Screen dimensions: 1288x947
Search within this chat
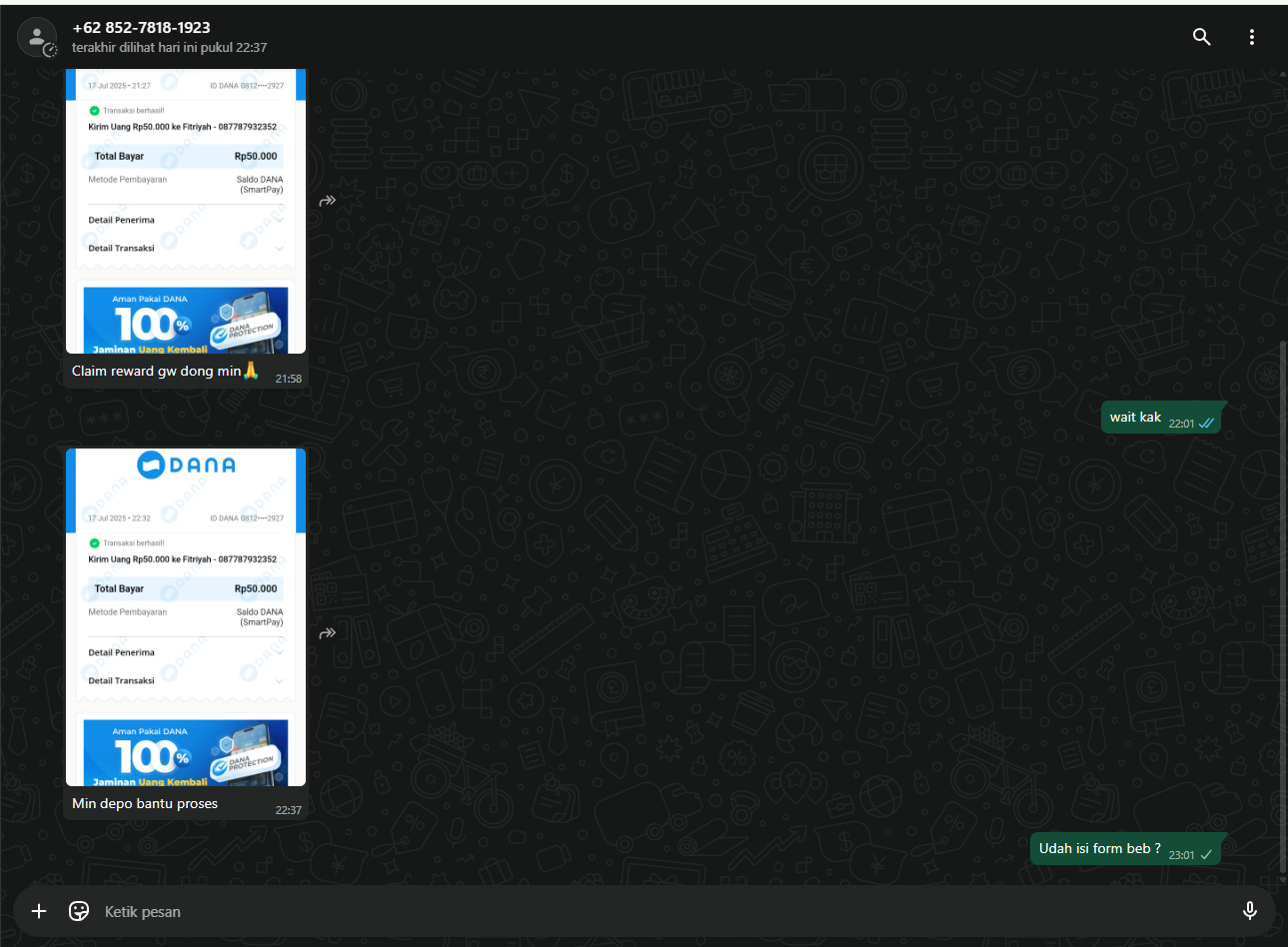(1202, 37)
